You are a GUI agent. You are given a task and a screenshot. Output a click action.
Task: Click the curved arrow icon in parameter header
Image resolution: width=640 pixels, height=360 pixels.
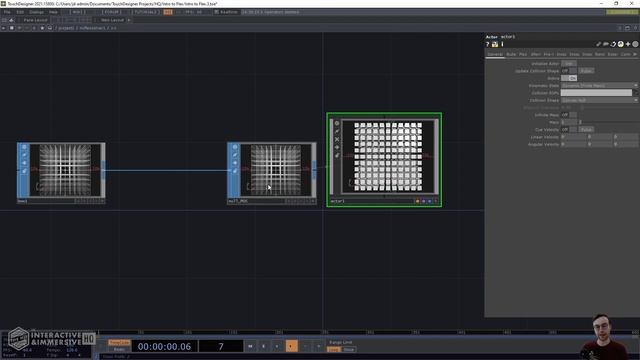click(x=613, y=44)
